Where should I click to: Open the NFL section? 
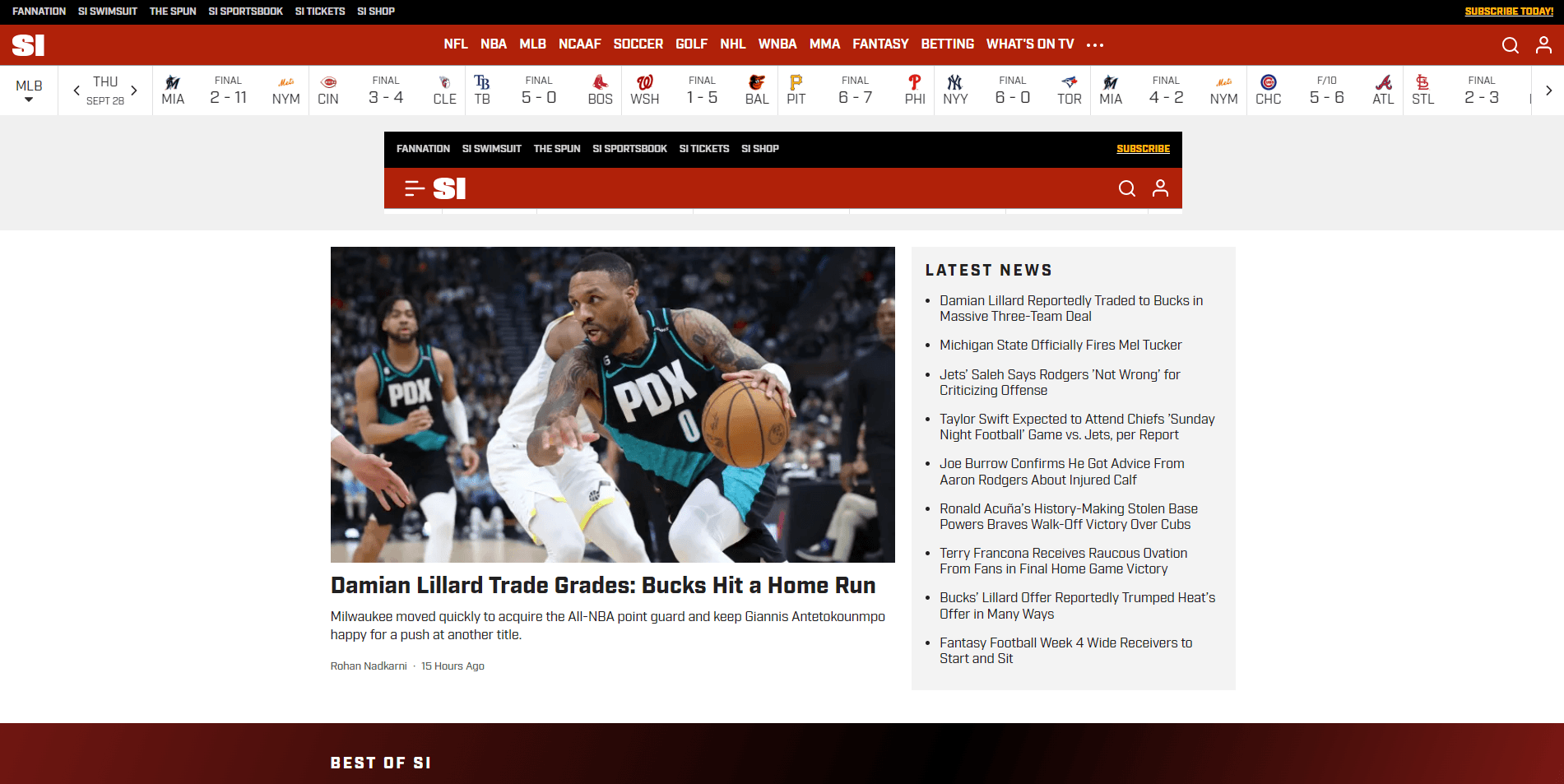pyautogui.click(x=456, y=44)
